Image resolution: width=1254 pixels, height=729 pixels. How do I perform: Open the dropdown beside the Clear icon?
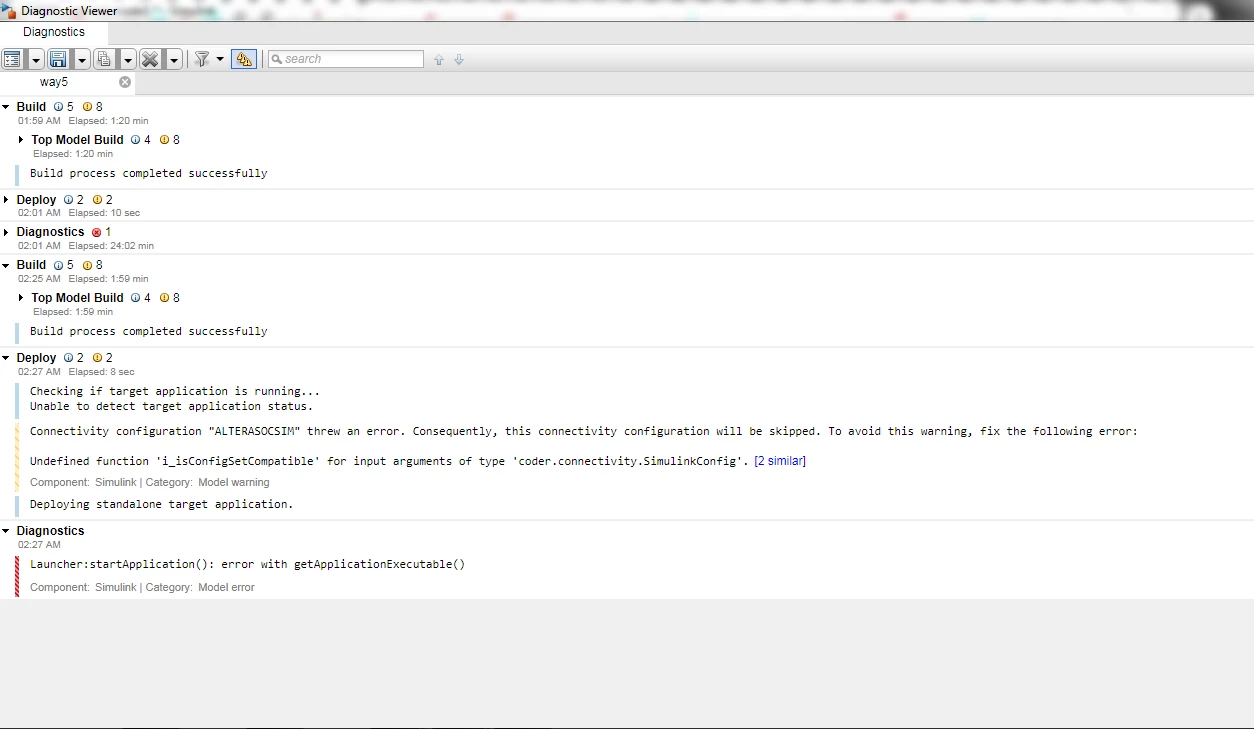pyautogui.click(x=173, y=59)
